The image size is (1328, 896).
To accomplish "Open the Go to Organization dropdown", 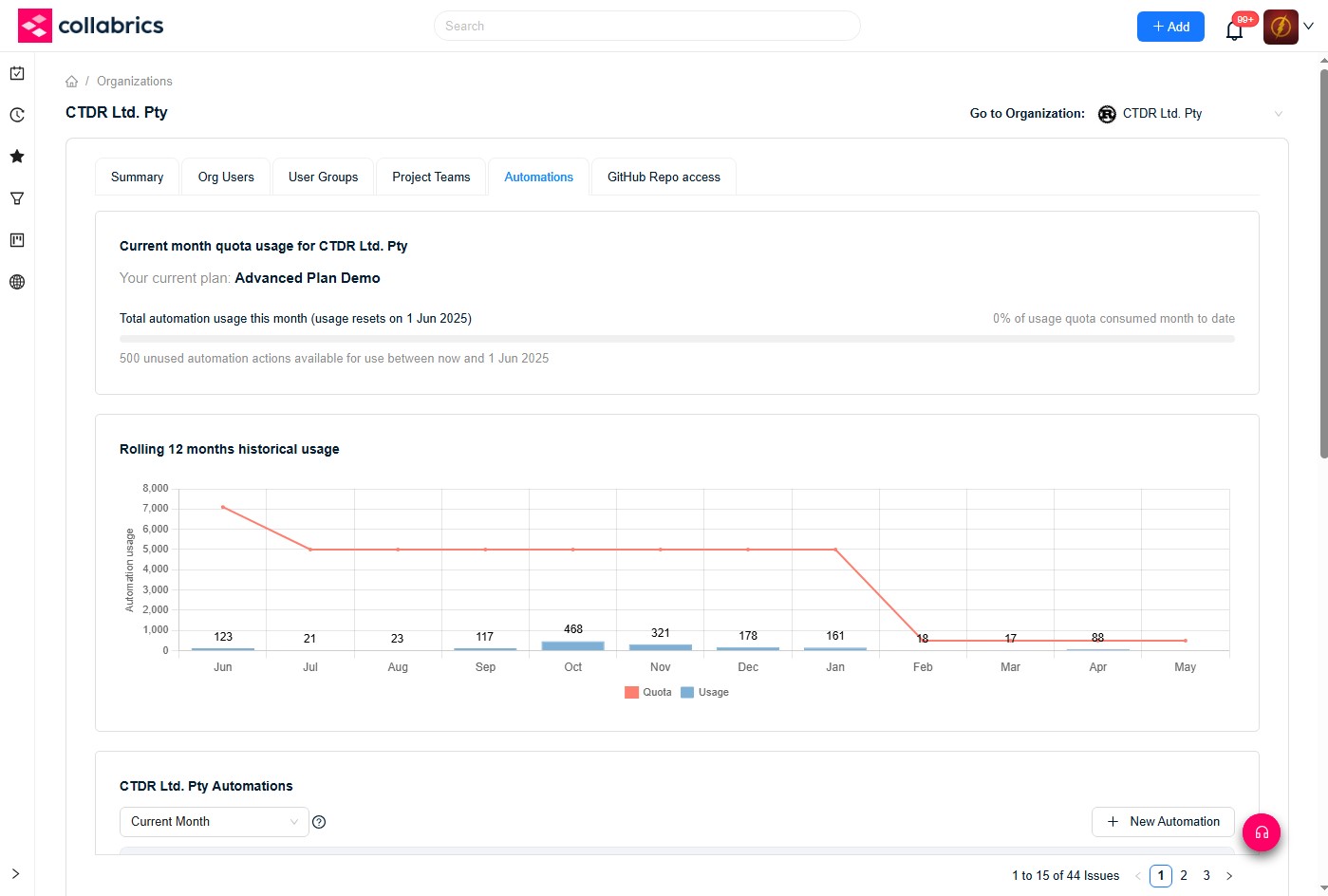I will (1191, 114).
